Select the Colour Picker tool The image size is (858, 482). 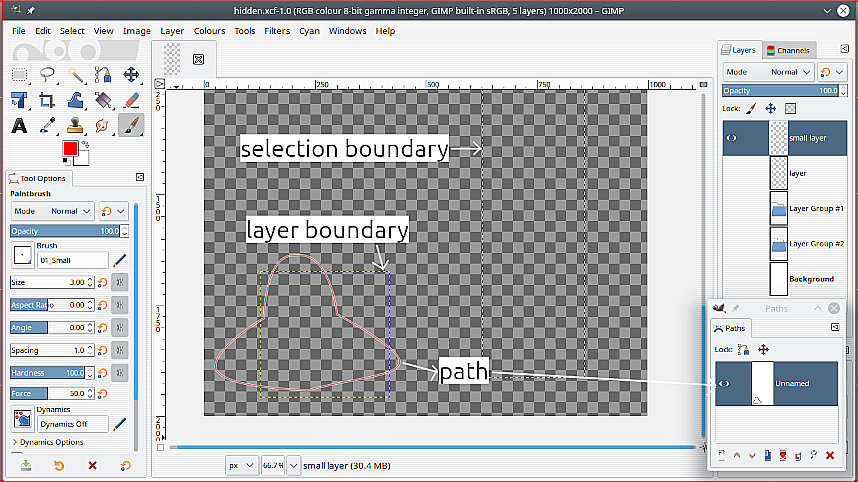point(48,125)
